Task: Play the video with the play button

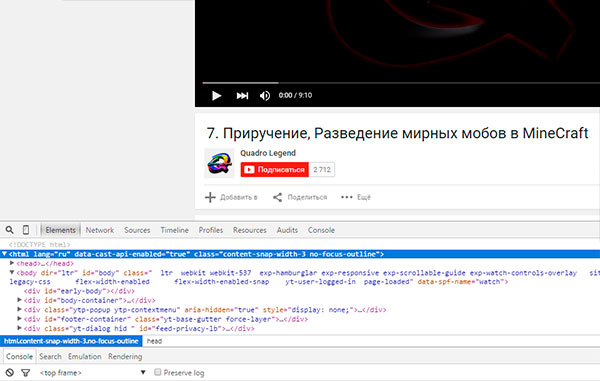Action: pos(217,95)
